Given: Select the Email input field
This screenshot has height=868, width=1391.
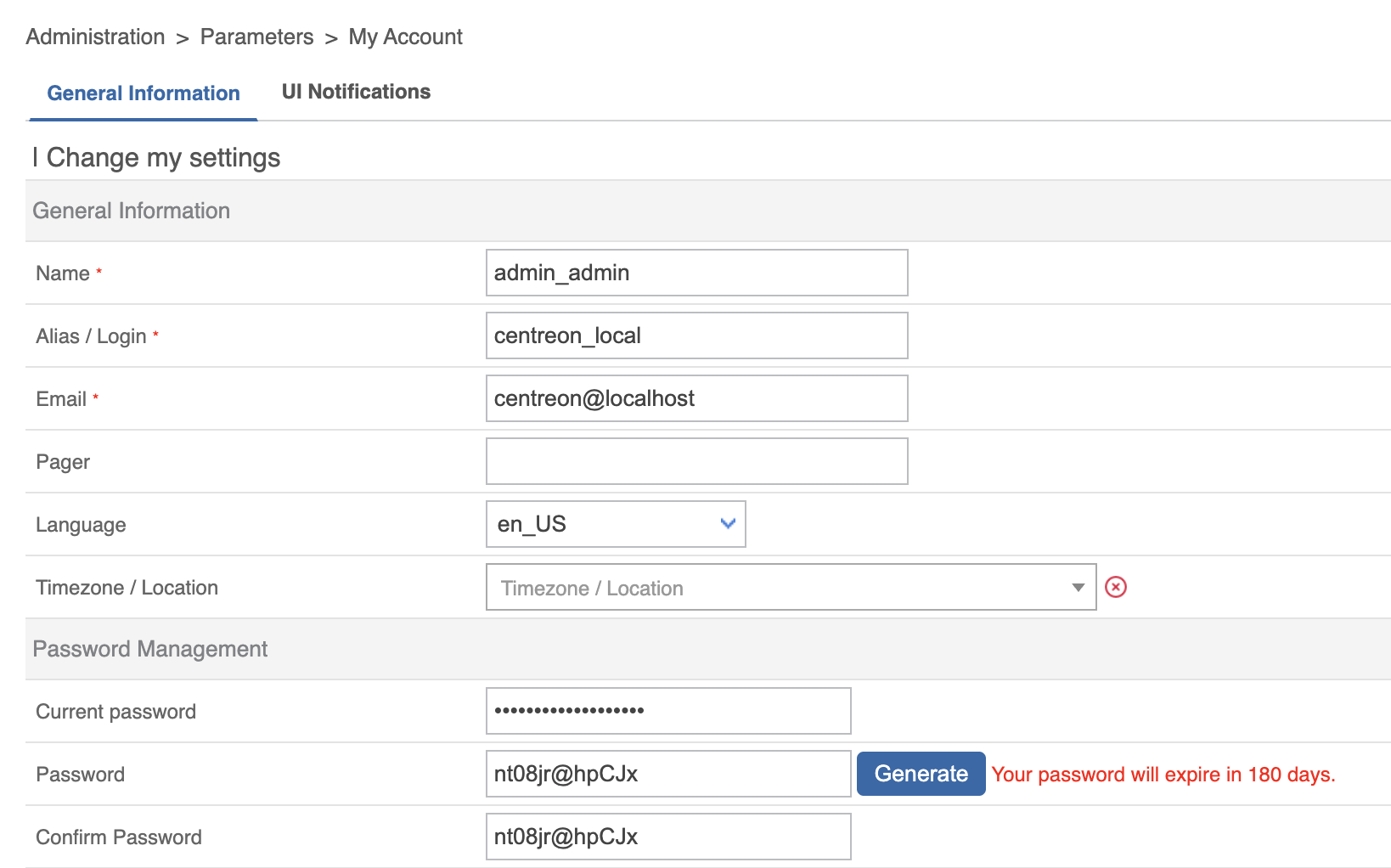Looking at the screenshot, I should [x=696, y=398].
